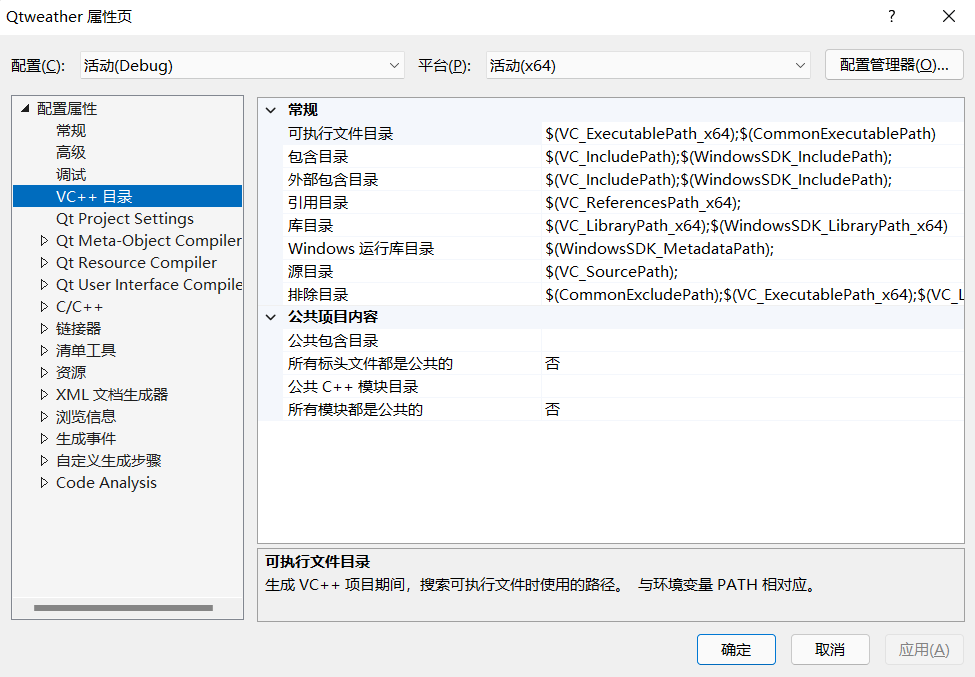Click the tree panel horizontal scrollbar
This screenshot has width=975, height=677.
pos(123,608)
